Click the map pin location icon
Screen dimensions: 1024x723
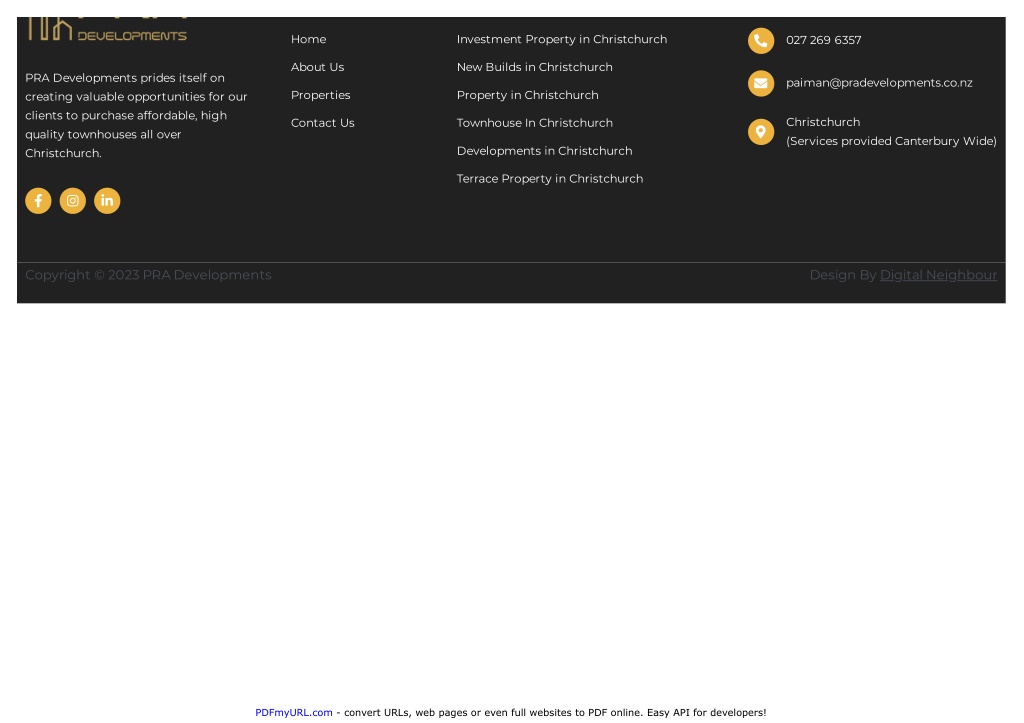761,132
